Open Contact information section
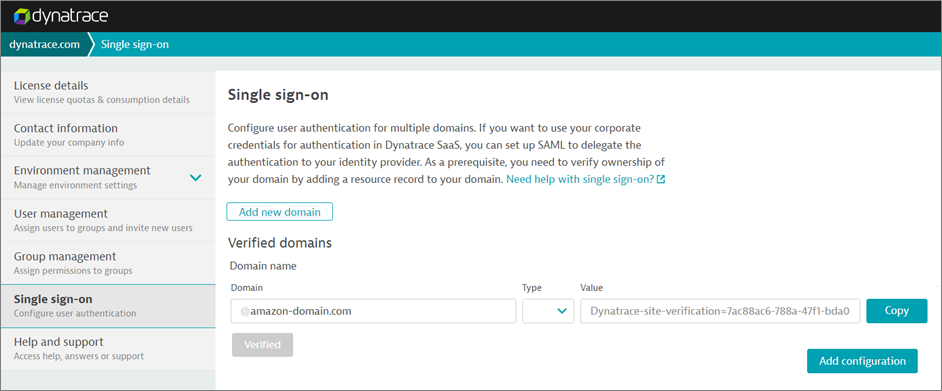The width and height of the screenshot is (942, 391). coord(108,135)
